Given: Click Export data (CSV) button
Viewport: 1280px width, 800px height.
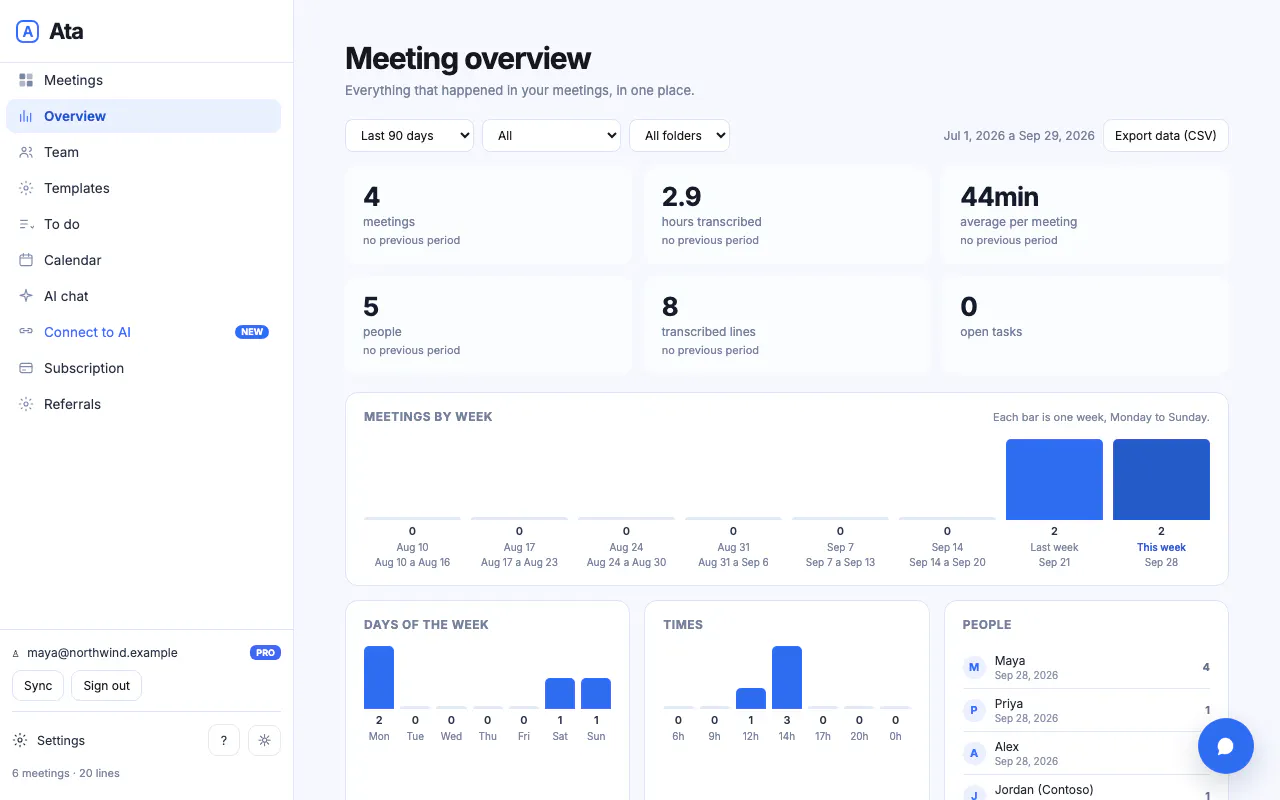Looking at the screenshot, I should (x=1166, y=136).
